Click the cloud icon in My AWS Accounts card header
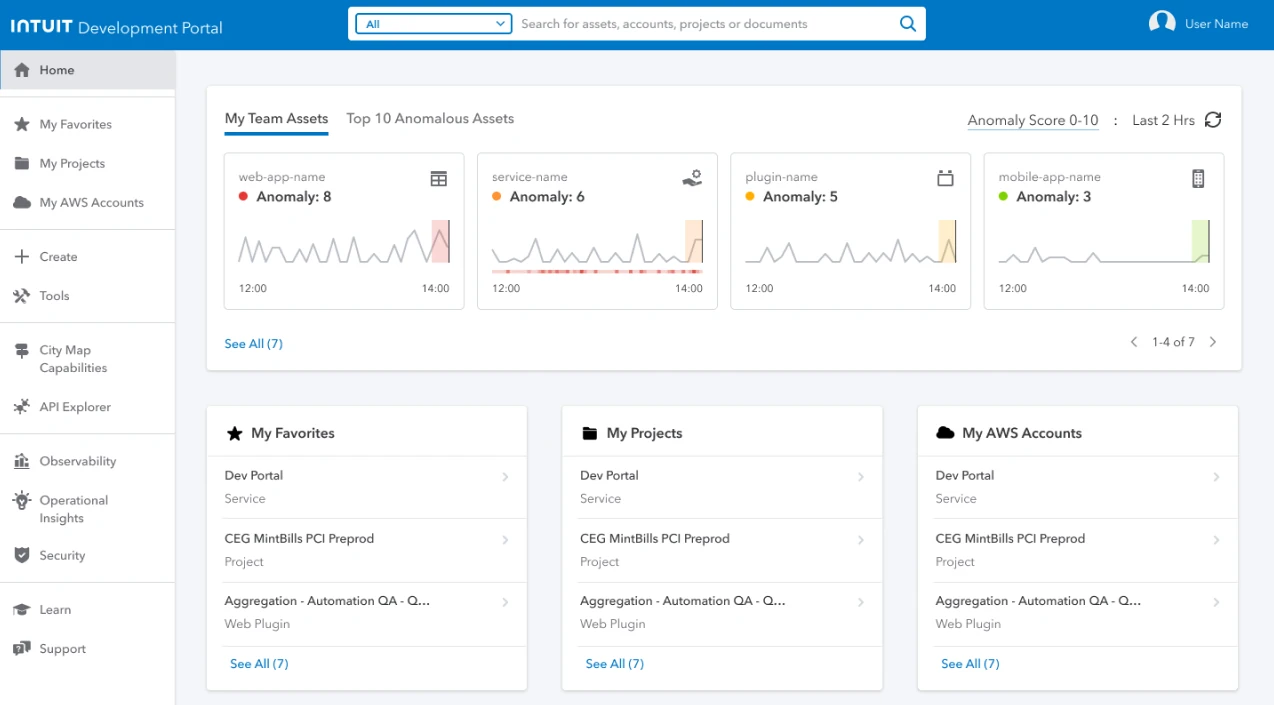Viewport: 1274px width, 705px height. 945,433
